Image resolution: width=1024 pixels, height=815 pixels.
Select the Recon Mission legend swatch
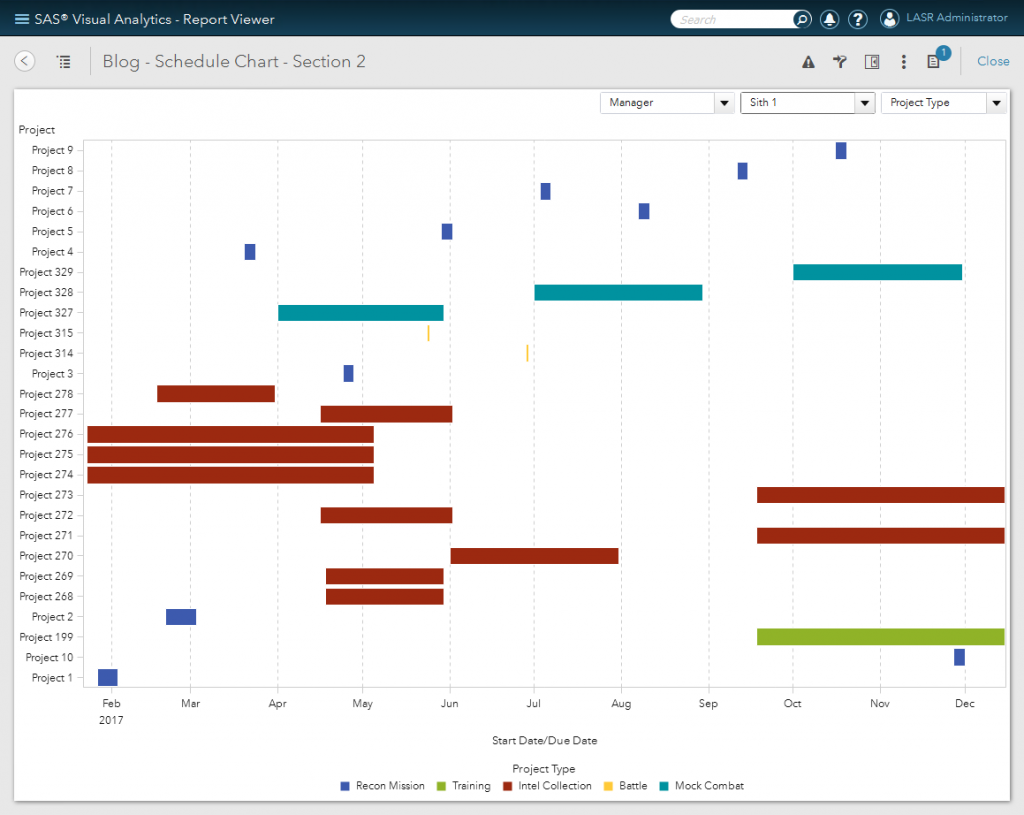point(344,785)
